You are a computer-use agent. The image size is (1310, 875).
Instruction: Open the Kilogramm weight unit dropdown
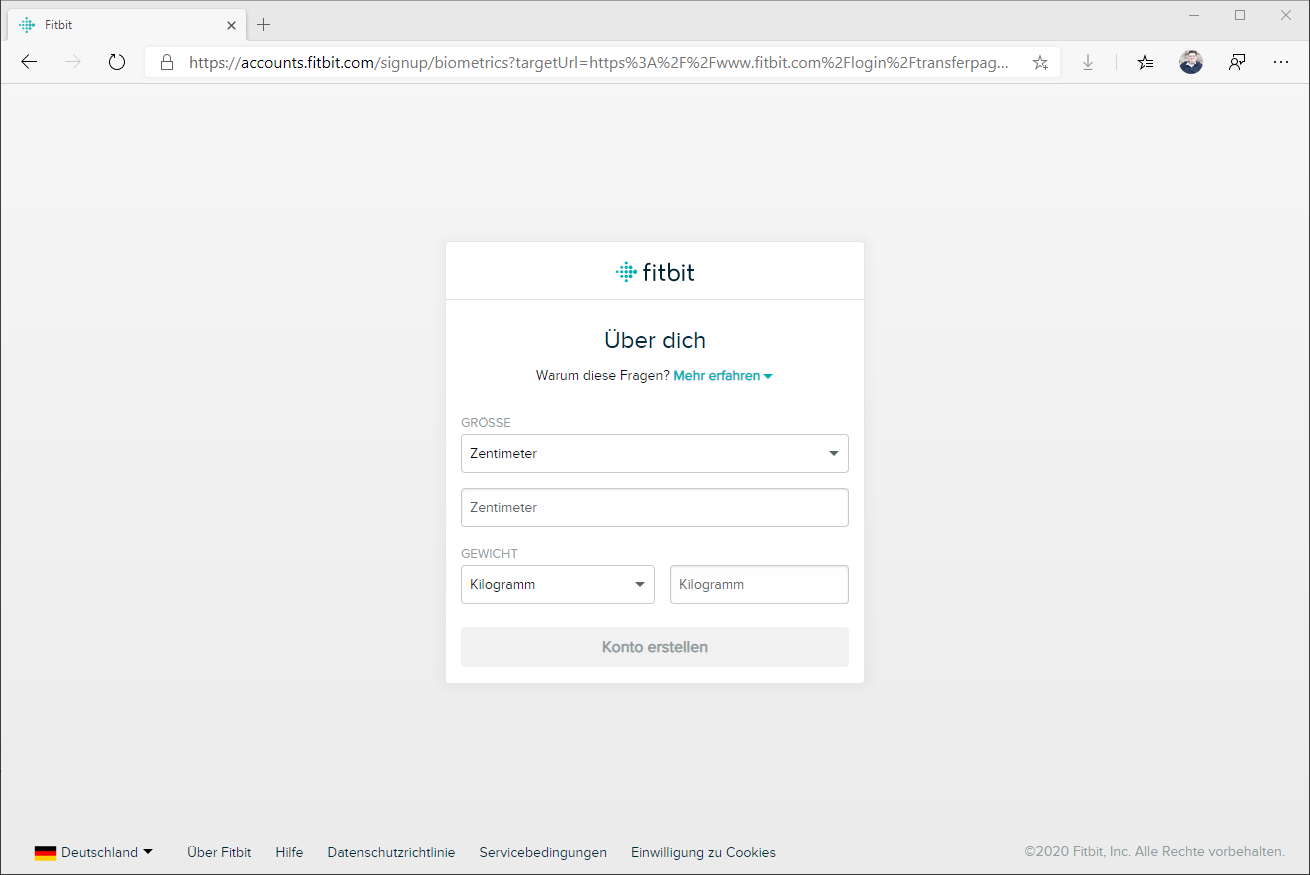point(557,584)
